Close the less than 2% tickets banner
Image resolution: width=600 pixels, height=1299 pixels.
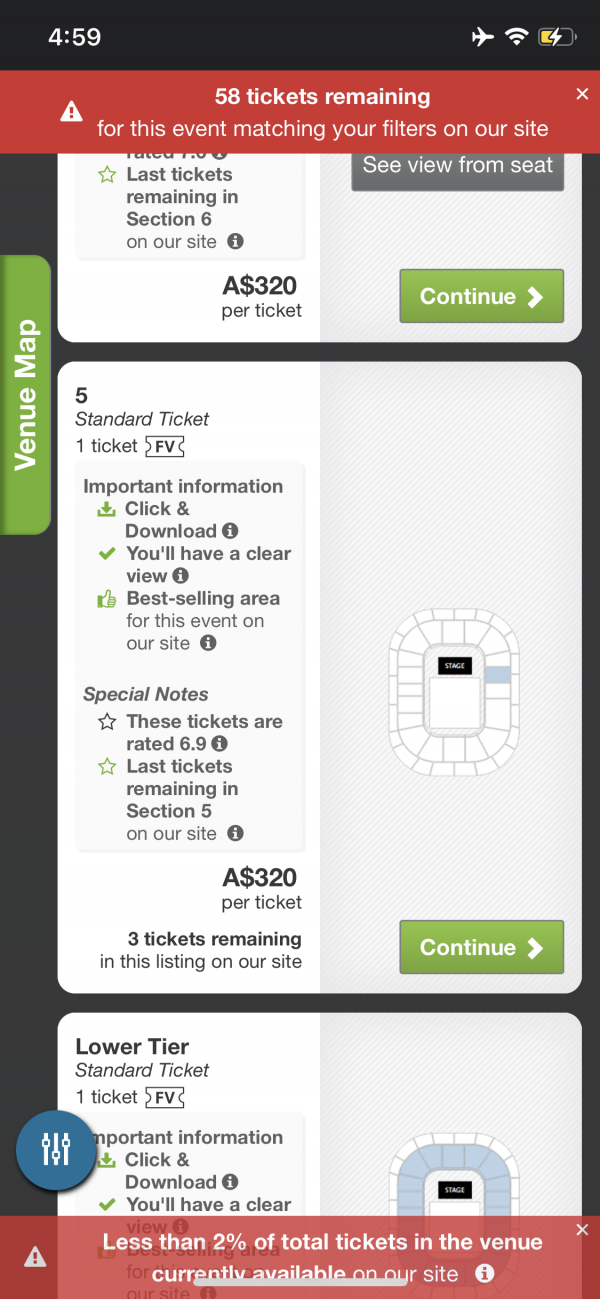[x=583, y=1230]
